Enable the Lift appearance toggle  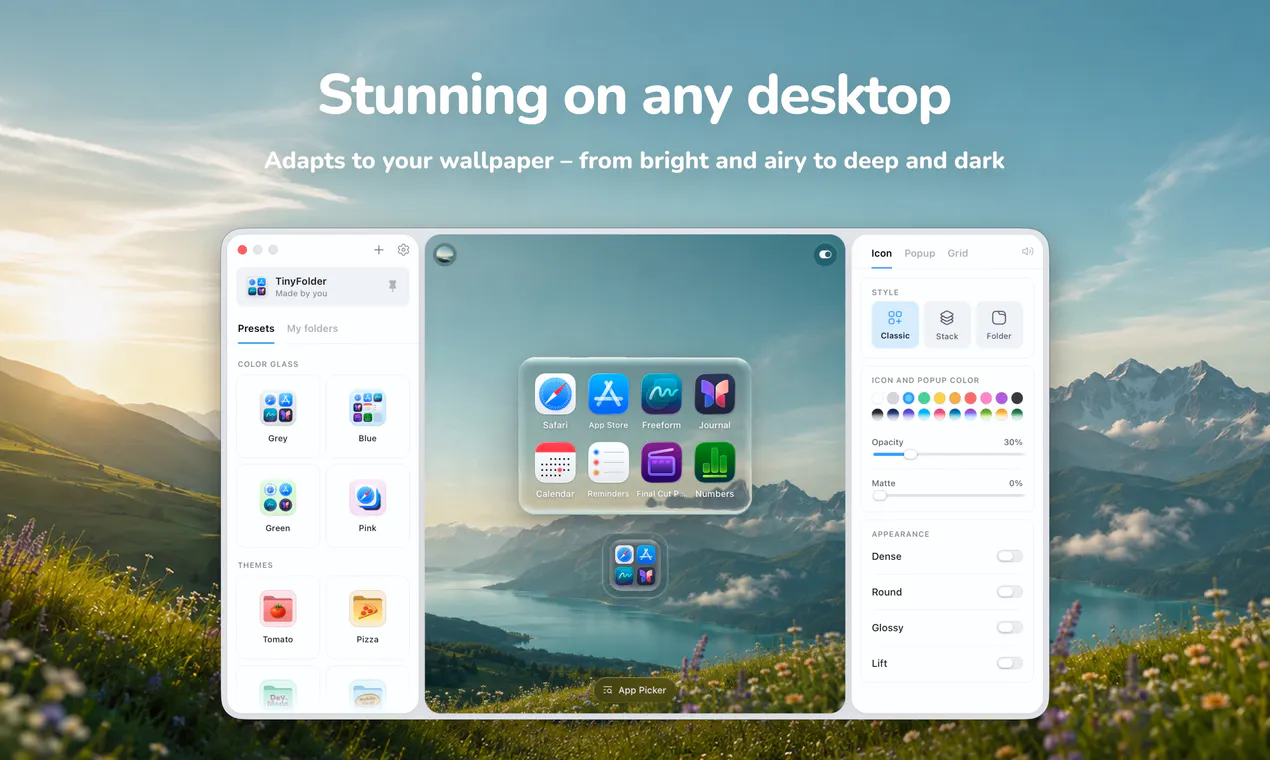pos(1010,663)
